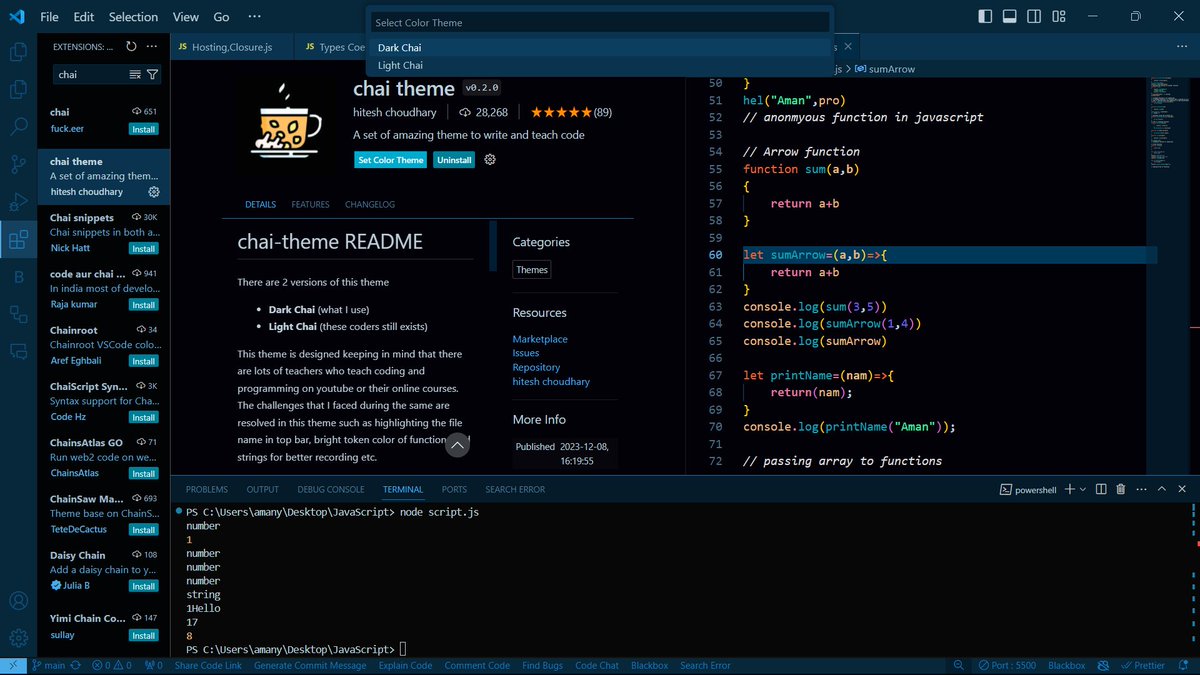Close the terminal panel
Viewport: 1200px width, 675px height.
click(x=1181, y=489)
